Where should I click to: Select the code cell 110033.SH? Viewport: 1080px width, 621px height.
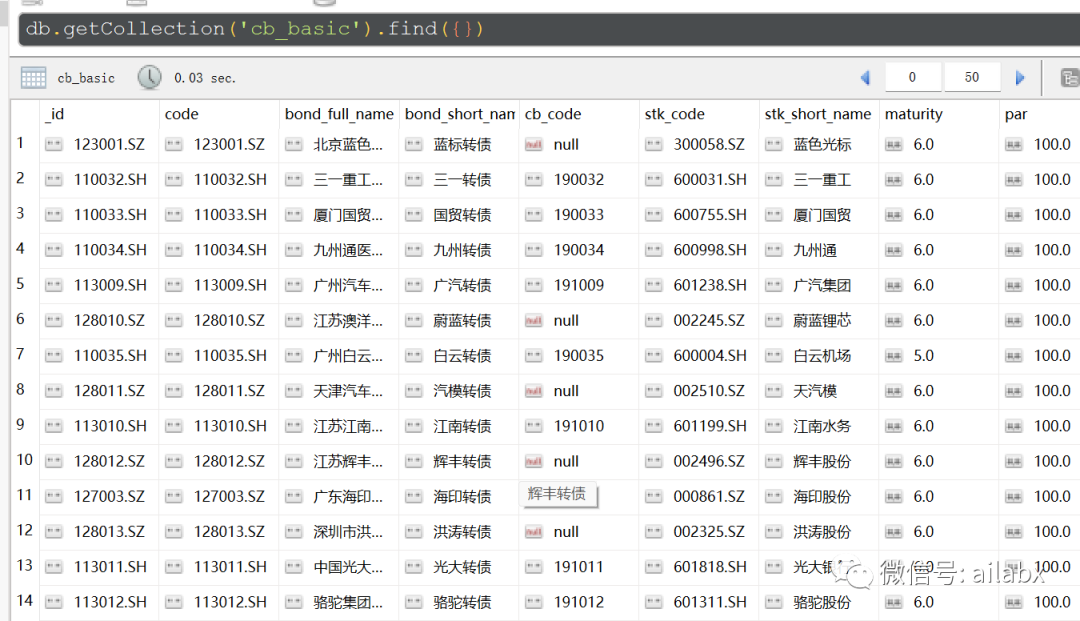pos(230,215)
